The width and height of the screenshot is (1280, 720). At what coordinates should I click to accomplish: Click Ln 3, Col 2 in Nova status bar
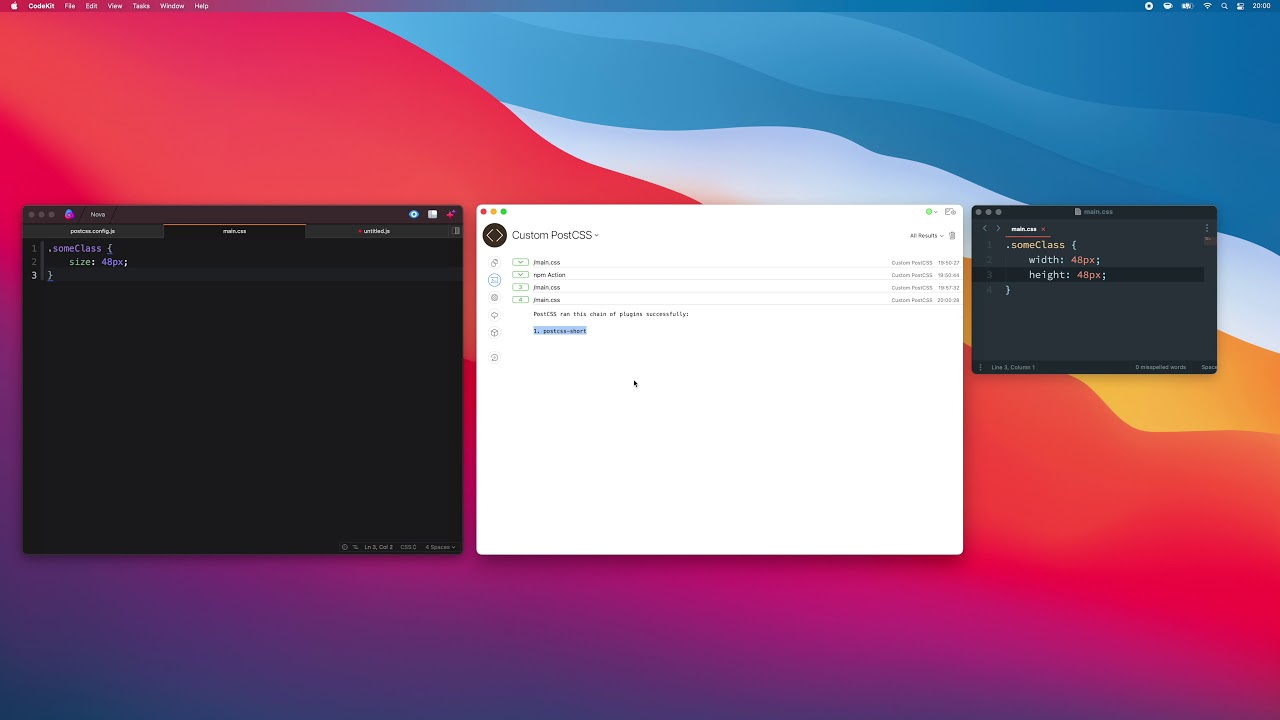[x=377, y=547]
